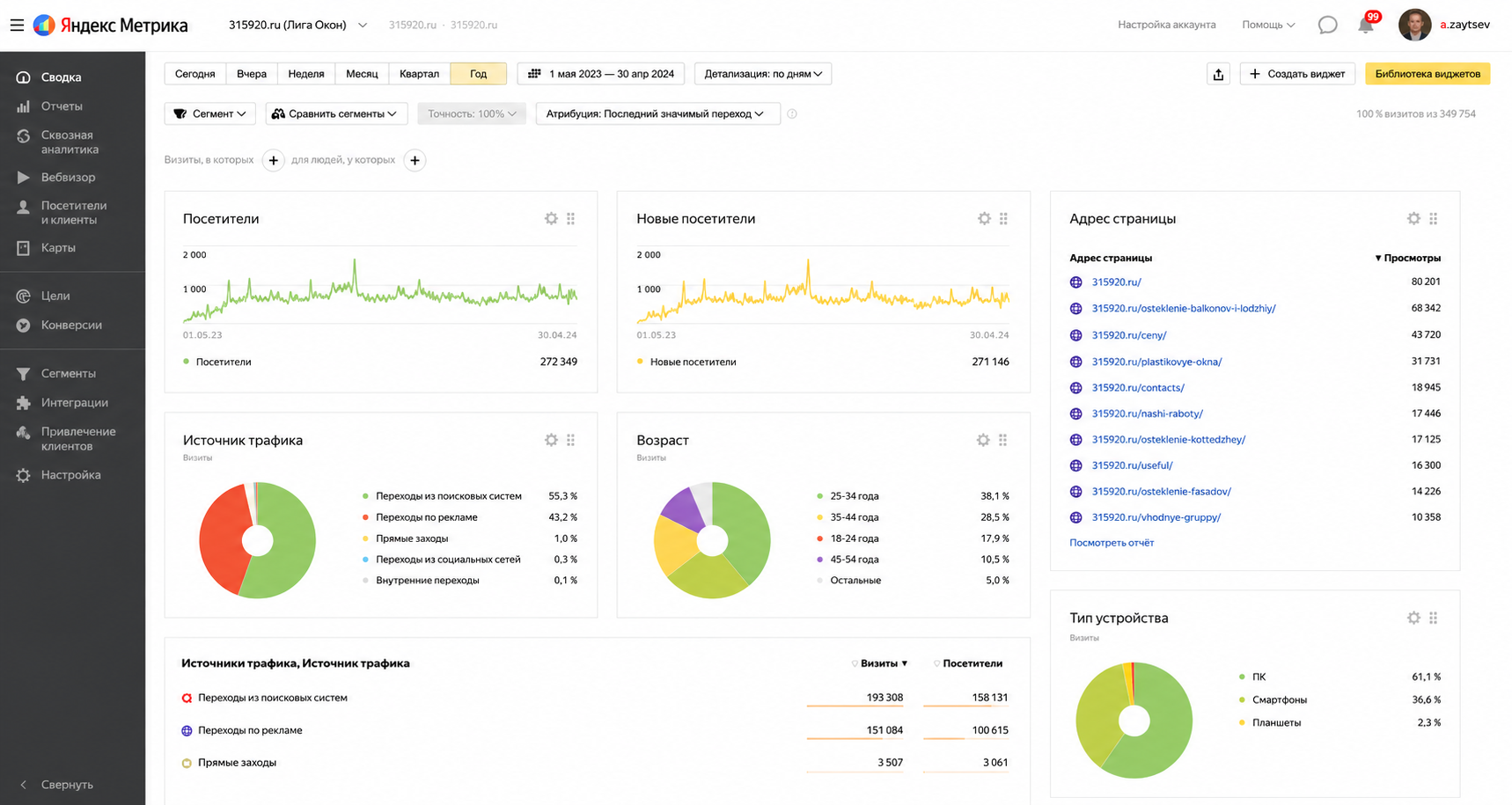
Task: Click the light-green slice of device pie
Action: (x=1096, y=713)
